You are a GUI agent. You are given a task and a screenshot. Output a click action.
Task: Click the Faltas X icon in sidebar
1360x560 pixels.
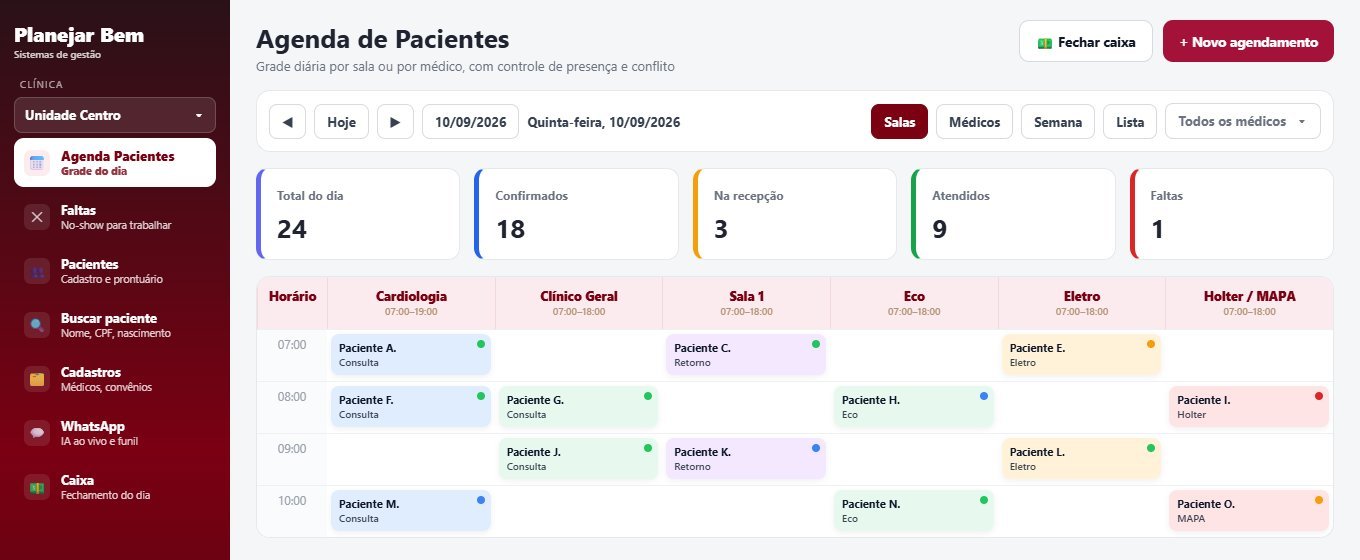[37, 217]
